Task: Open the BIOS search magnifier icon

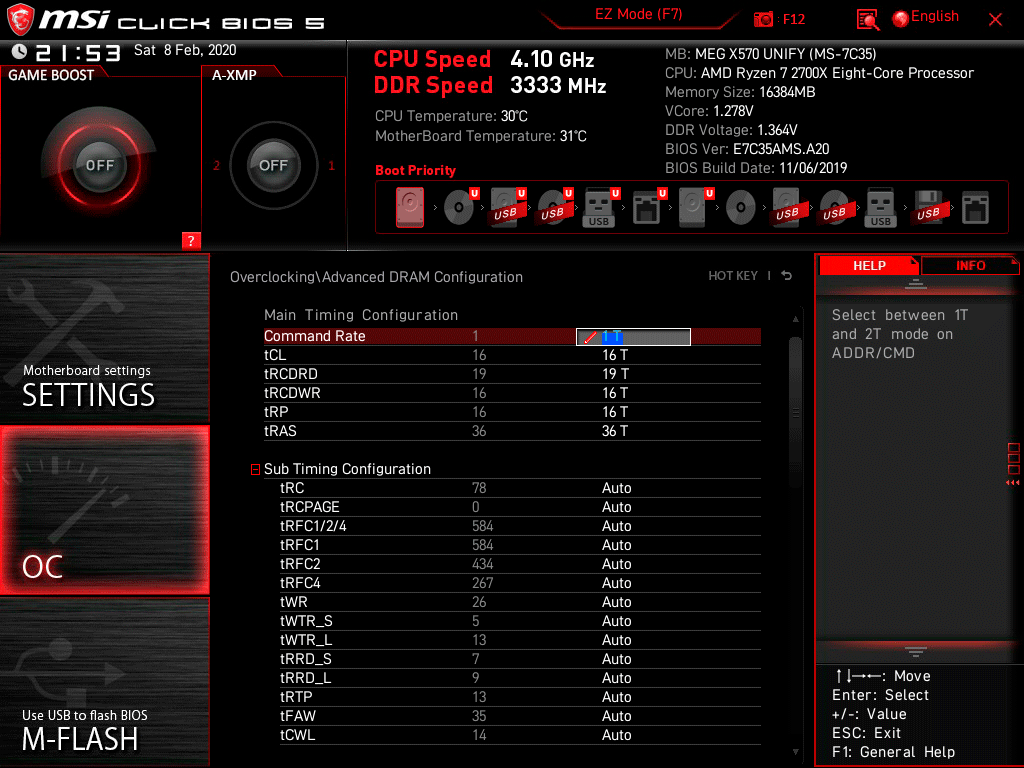Action: [867, 20]
